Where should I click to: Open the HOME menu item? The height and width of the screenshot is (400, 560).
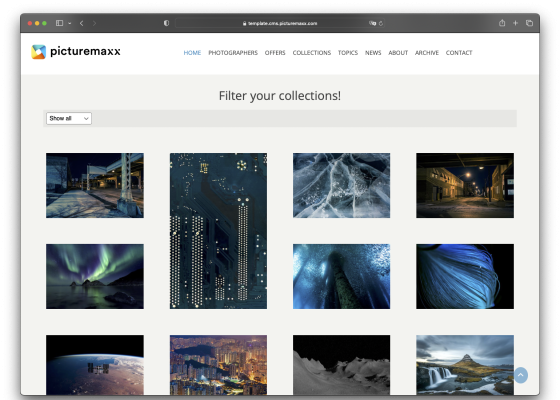click(x=192, y=53)
